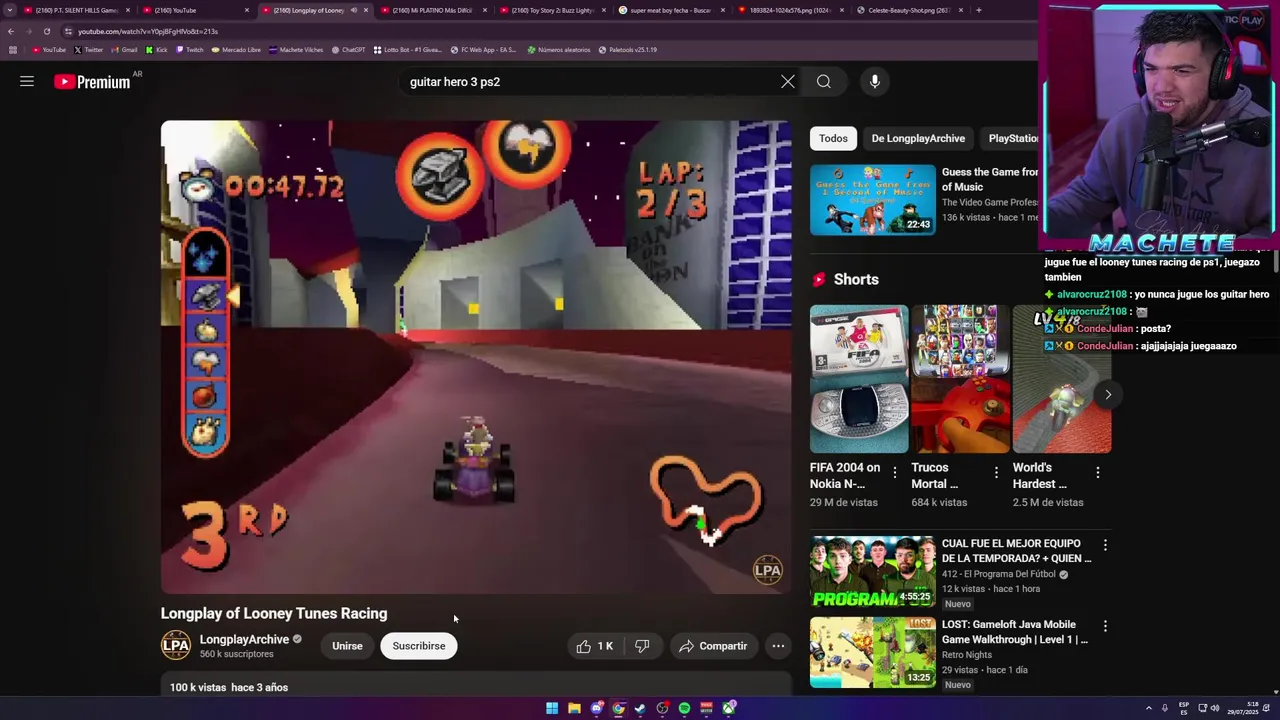Clear the search box with X
The height and width of the screenshot is (720, 1280).
(x=788, y=82)
